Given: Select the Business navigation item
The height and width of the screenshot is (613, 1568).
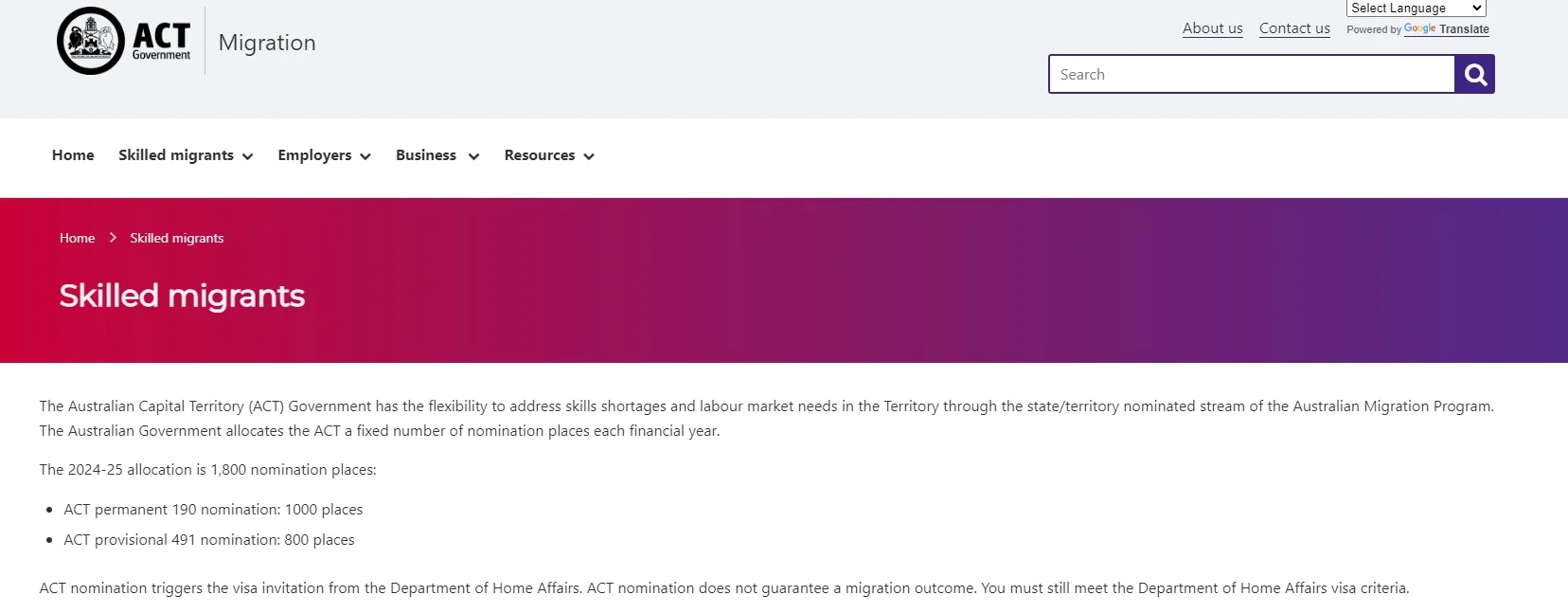Looking at the screenshot, I should tap(426, 155).
